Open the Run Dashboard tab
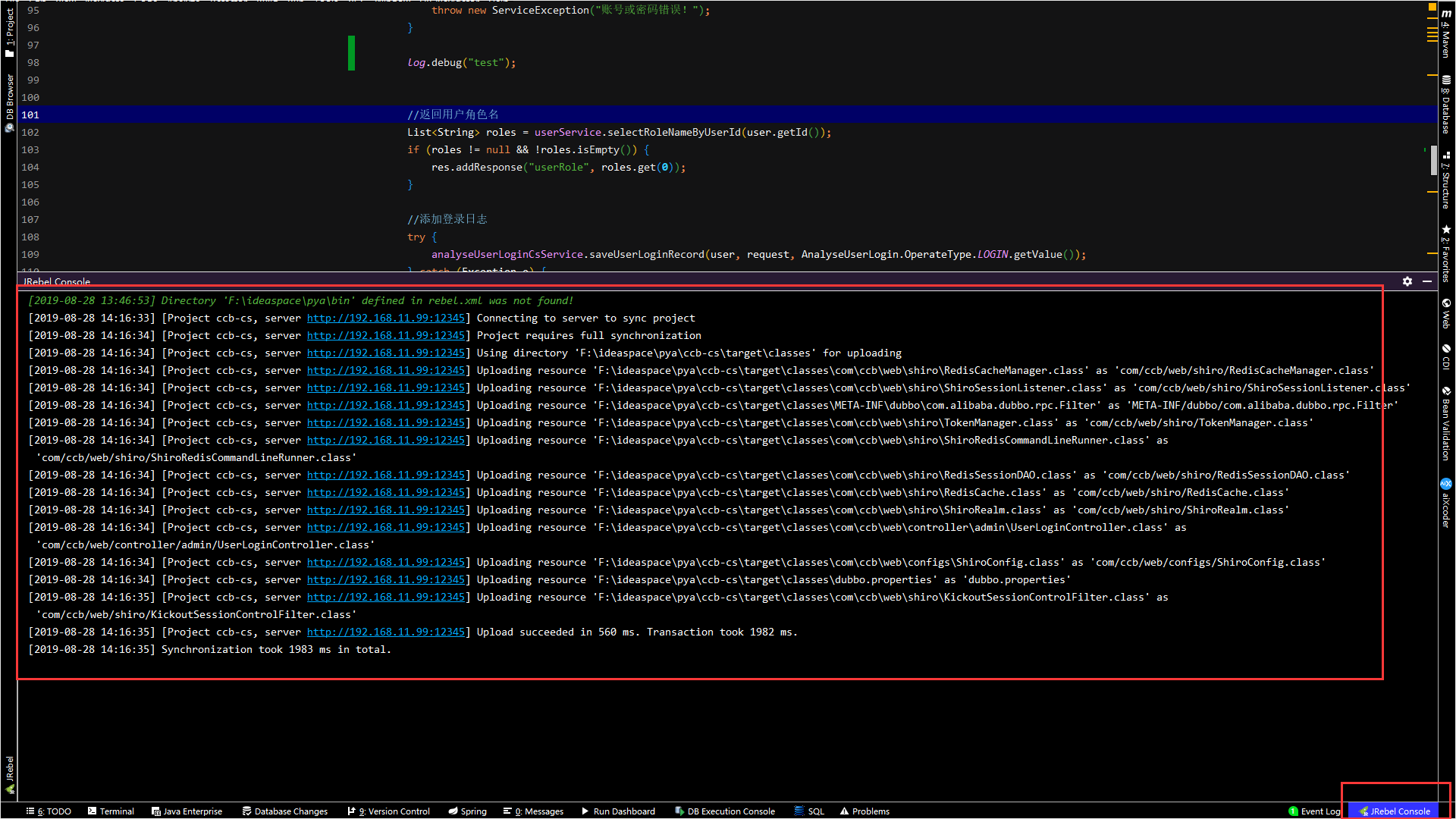This screenshot has width=1456, height=819. click(618, 811)
